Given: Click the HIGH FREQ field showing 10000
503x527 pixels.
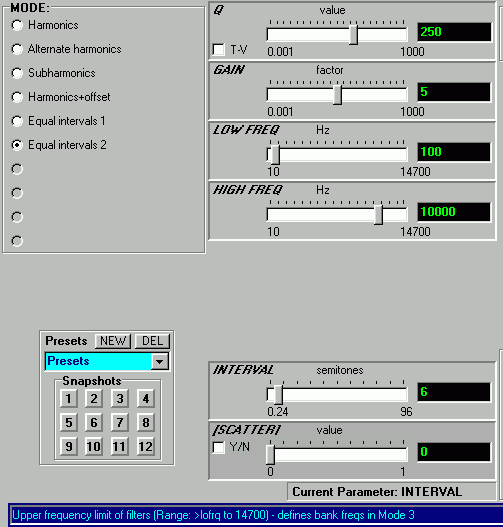Looking at the screenshot, I should (x=454, y=212).
